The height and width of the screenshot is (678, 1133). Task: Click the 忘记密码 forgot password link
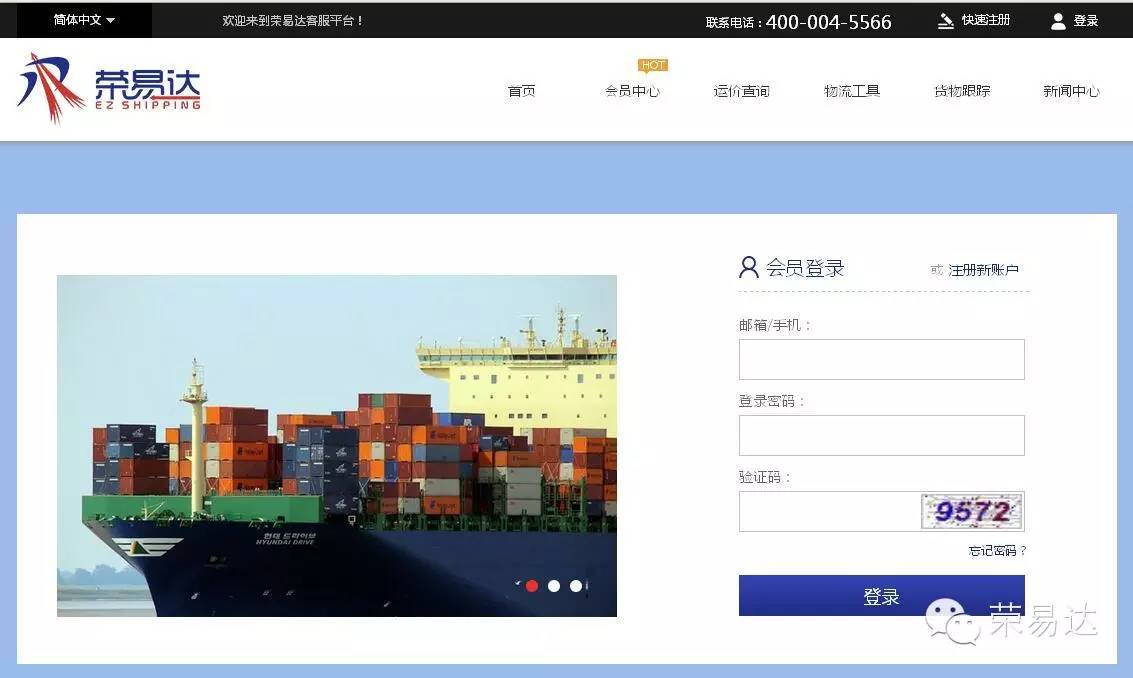click(x=997, y=551)
